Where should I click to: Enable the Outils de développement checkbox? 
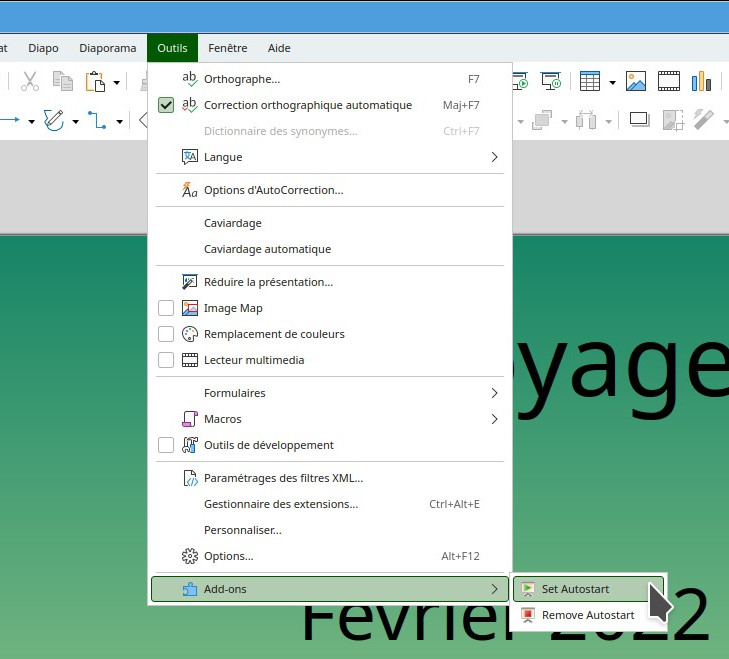coord(166,445)
